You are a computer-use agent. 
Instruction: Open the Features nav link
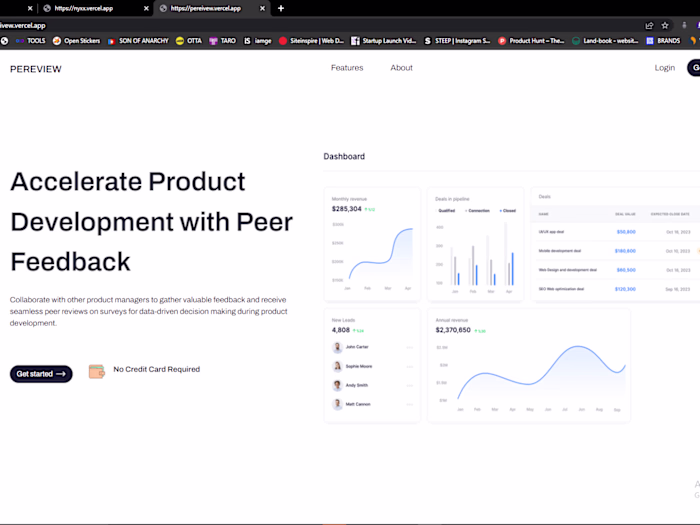pyautogui.click(x=347, y=68)
